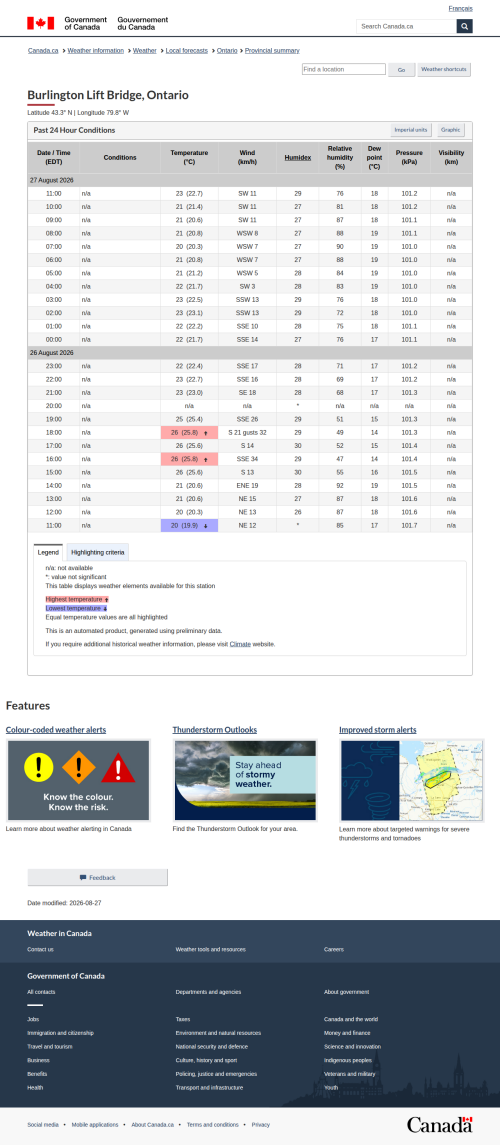The height and width of the screenshot is (1145, 500).
Task: Open the Climate website link
Action: 240,644
